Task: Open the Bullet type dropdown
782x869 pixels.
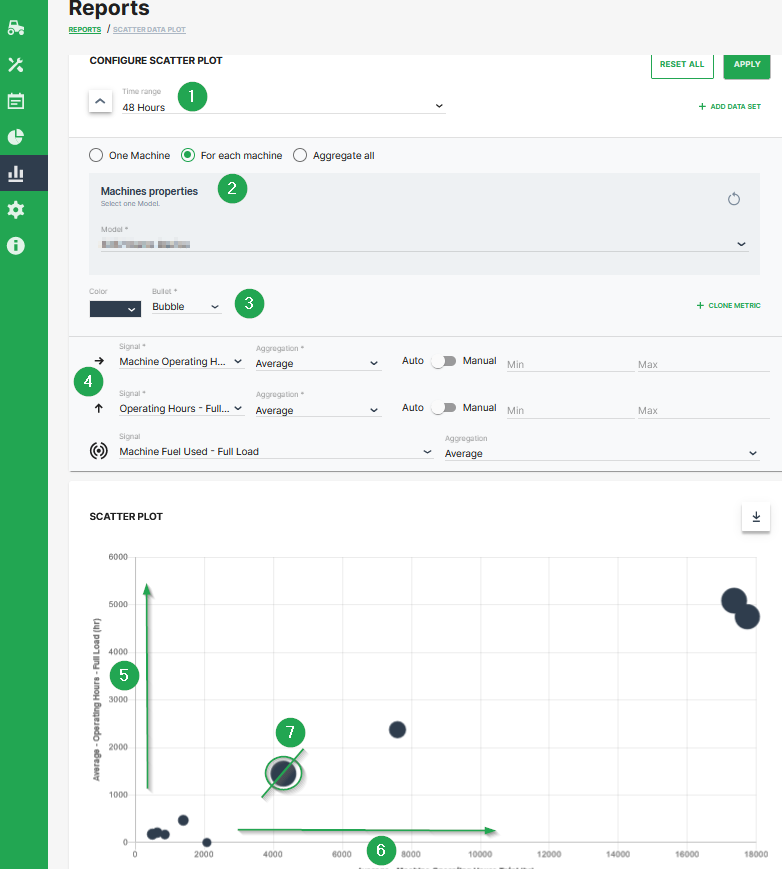Action: pyautogui.click(x=186, y=307)
